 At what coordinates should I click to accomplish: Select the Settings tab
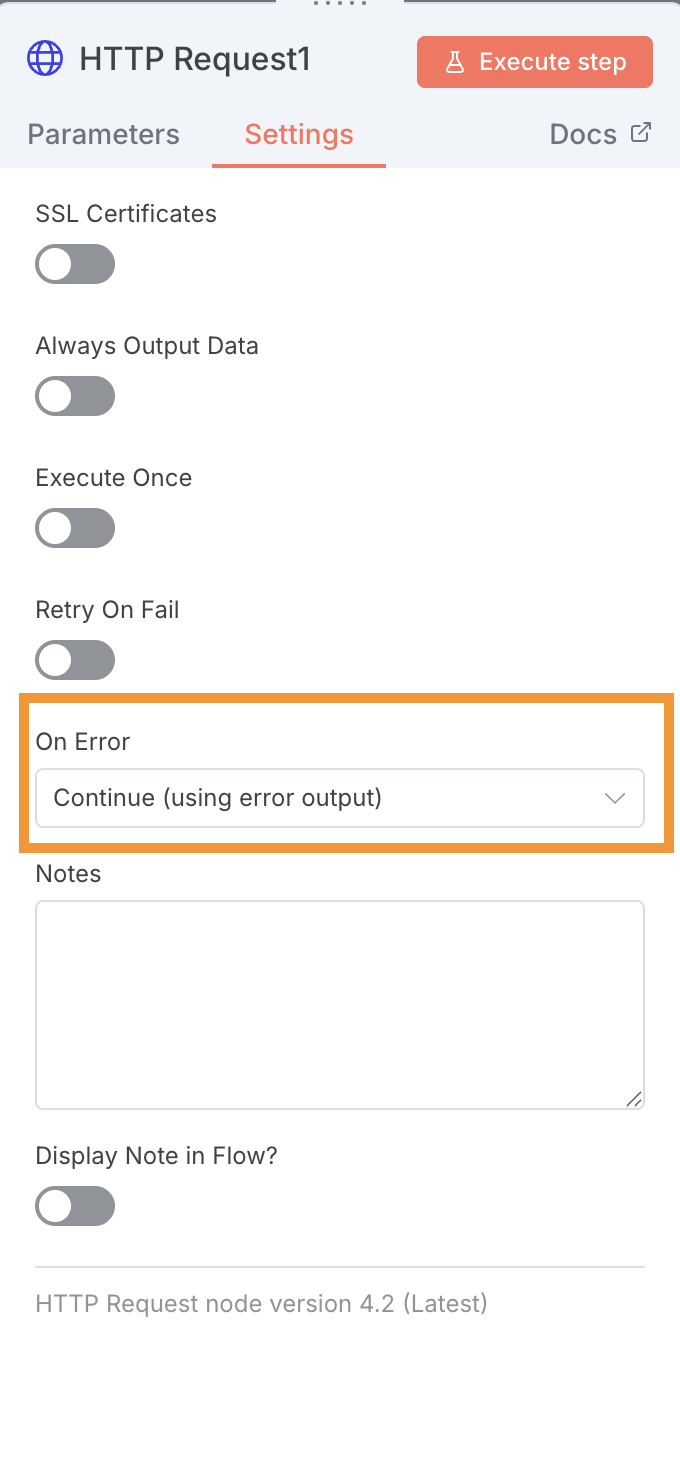(299, 134)
